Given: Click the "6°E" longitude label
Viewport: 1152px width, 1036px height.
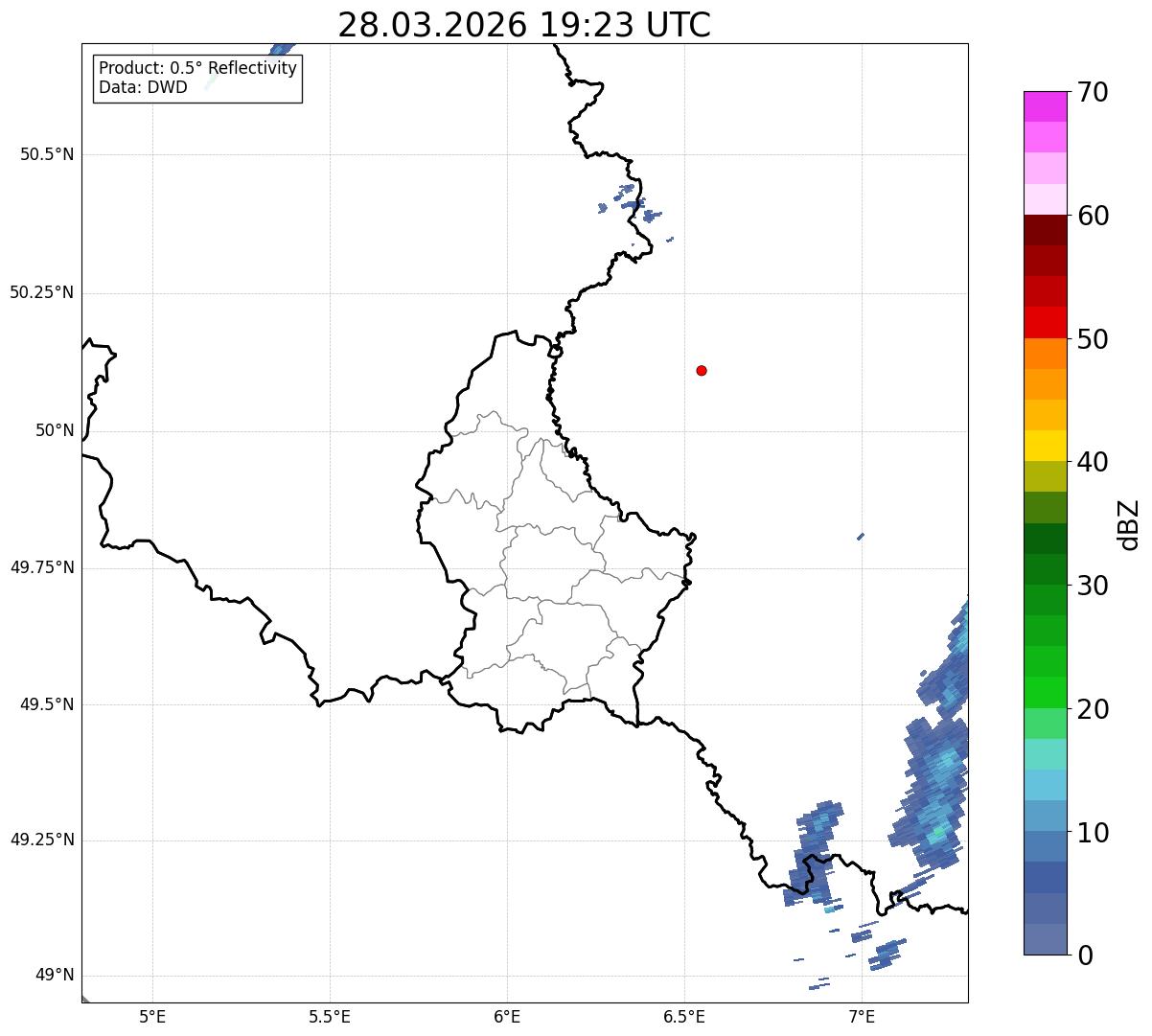Looking at the screenshot, I should click(507, 1016).
